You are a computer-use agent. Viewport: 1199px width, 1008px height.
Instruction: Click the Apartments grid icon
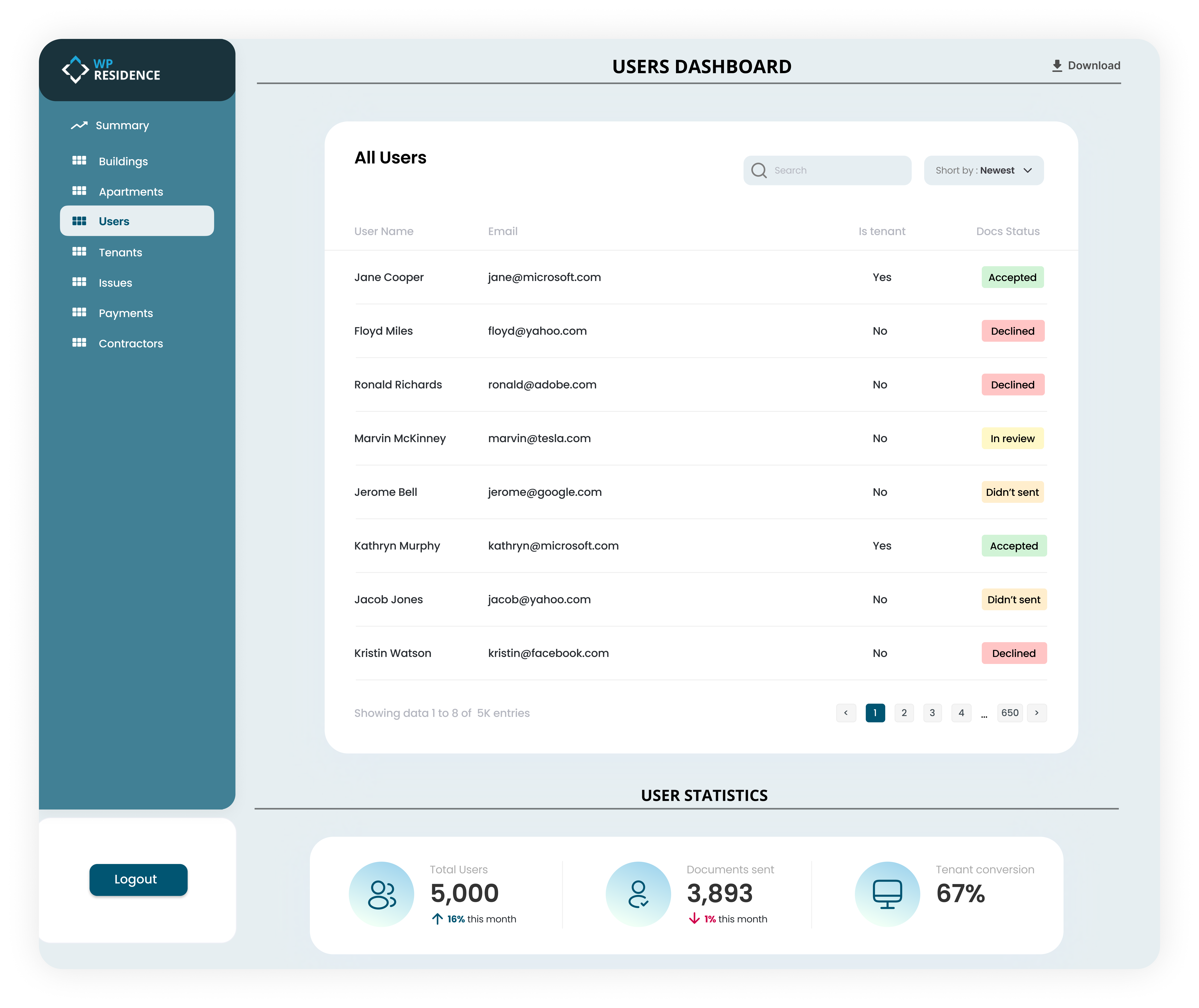[79, 191]
